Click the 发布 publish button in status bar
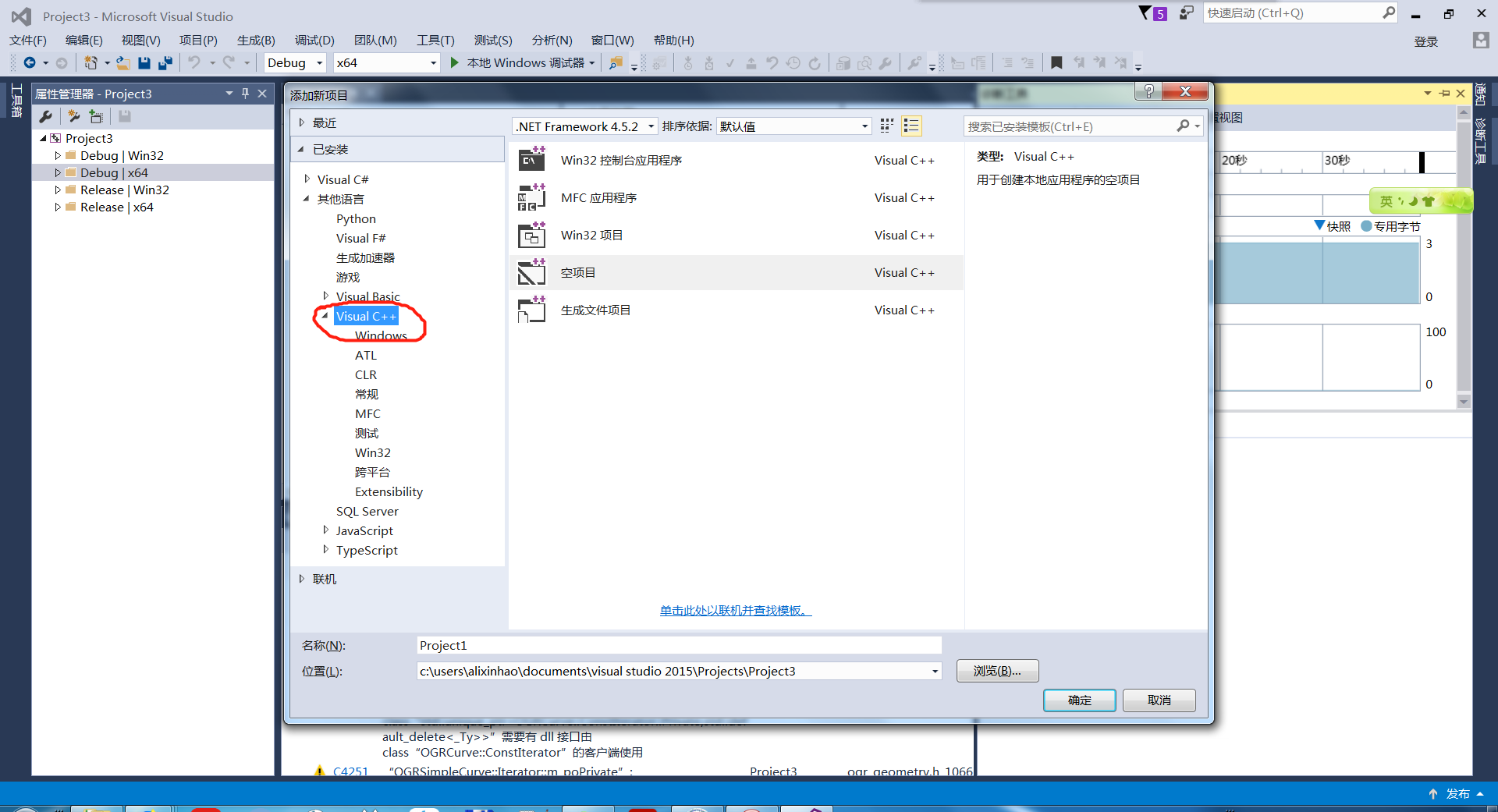The height and width of the screenshot is (812, 1498). click(1456, 793)
